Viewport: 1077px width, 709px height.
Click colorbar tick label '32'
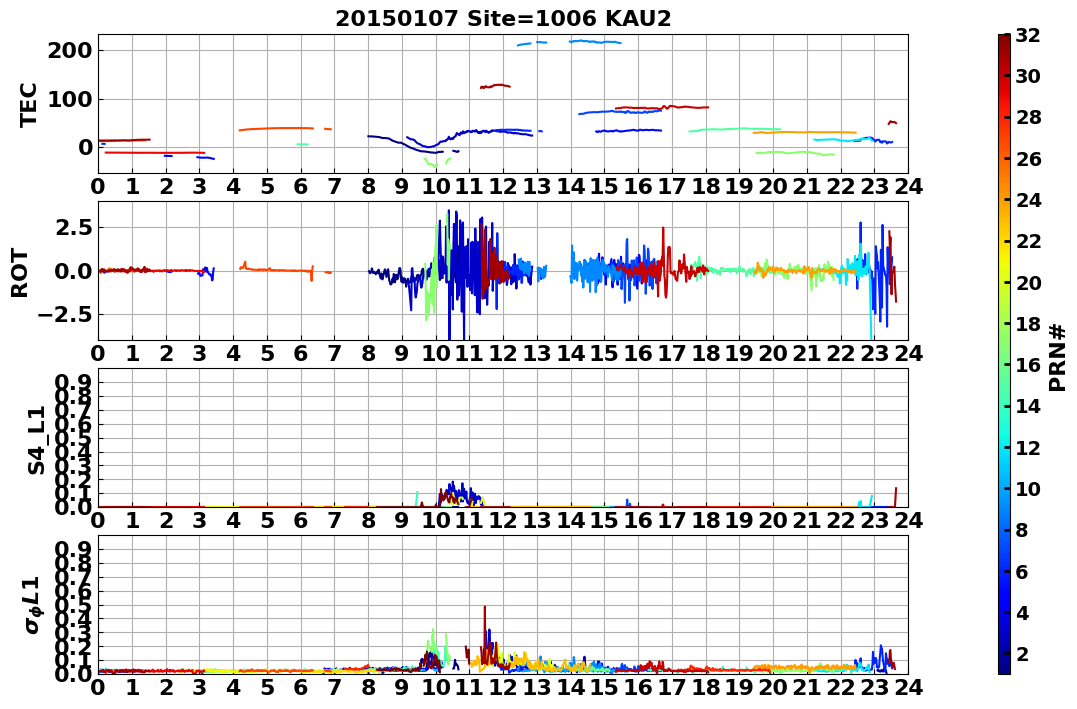[1028, 35]
